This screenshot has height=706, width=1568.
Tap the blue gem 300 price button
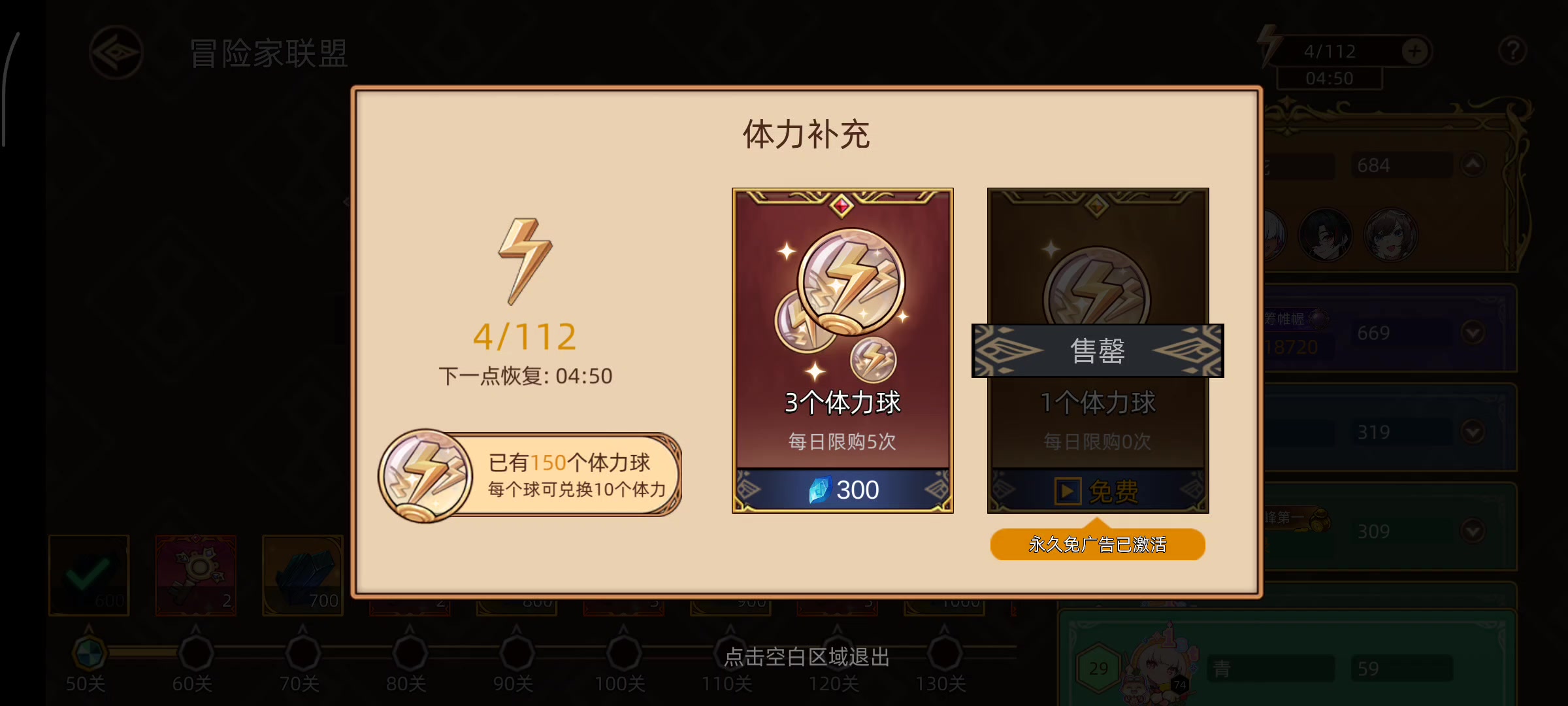(x=843, y=490)
